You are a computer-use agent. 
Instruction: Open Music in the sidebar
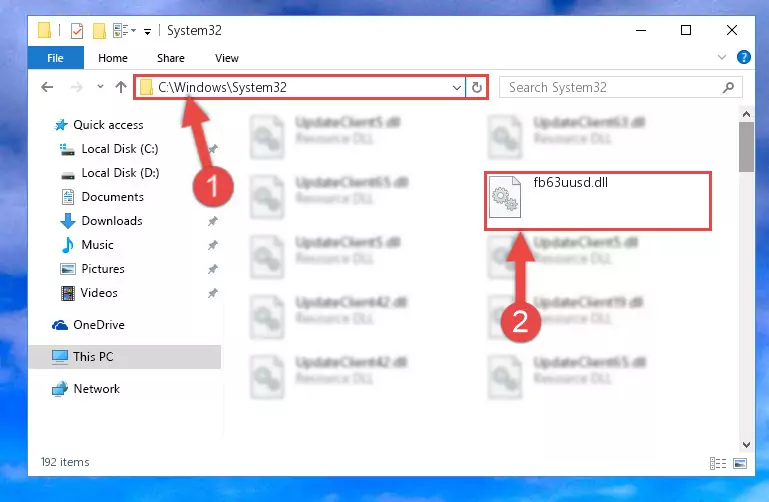pos(97,245)
